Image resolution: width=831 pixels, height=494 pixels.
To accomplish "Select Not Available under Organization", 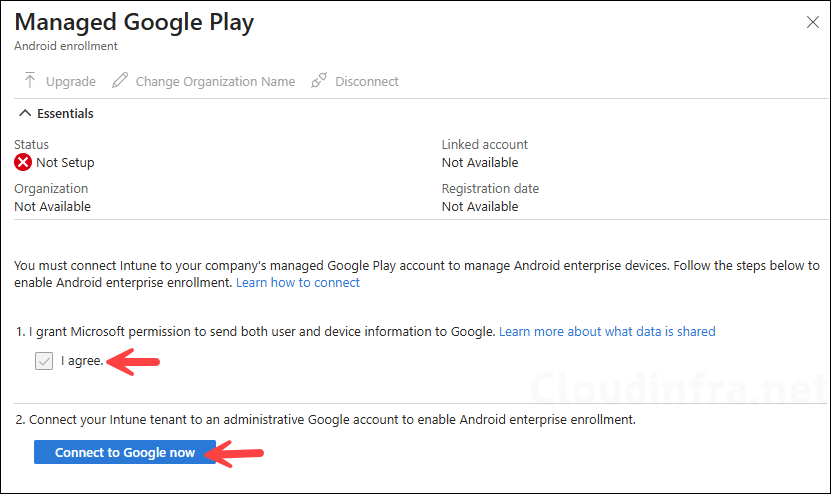I will (52, 207).
